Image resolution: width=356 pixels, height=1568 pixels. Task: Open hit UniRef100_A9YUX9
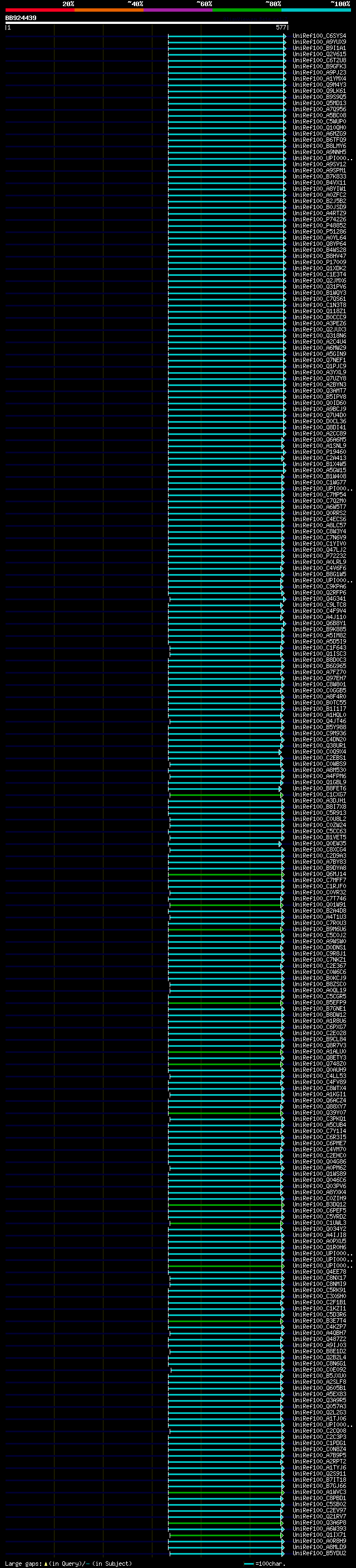[319, 42]
